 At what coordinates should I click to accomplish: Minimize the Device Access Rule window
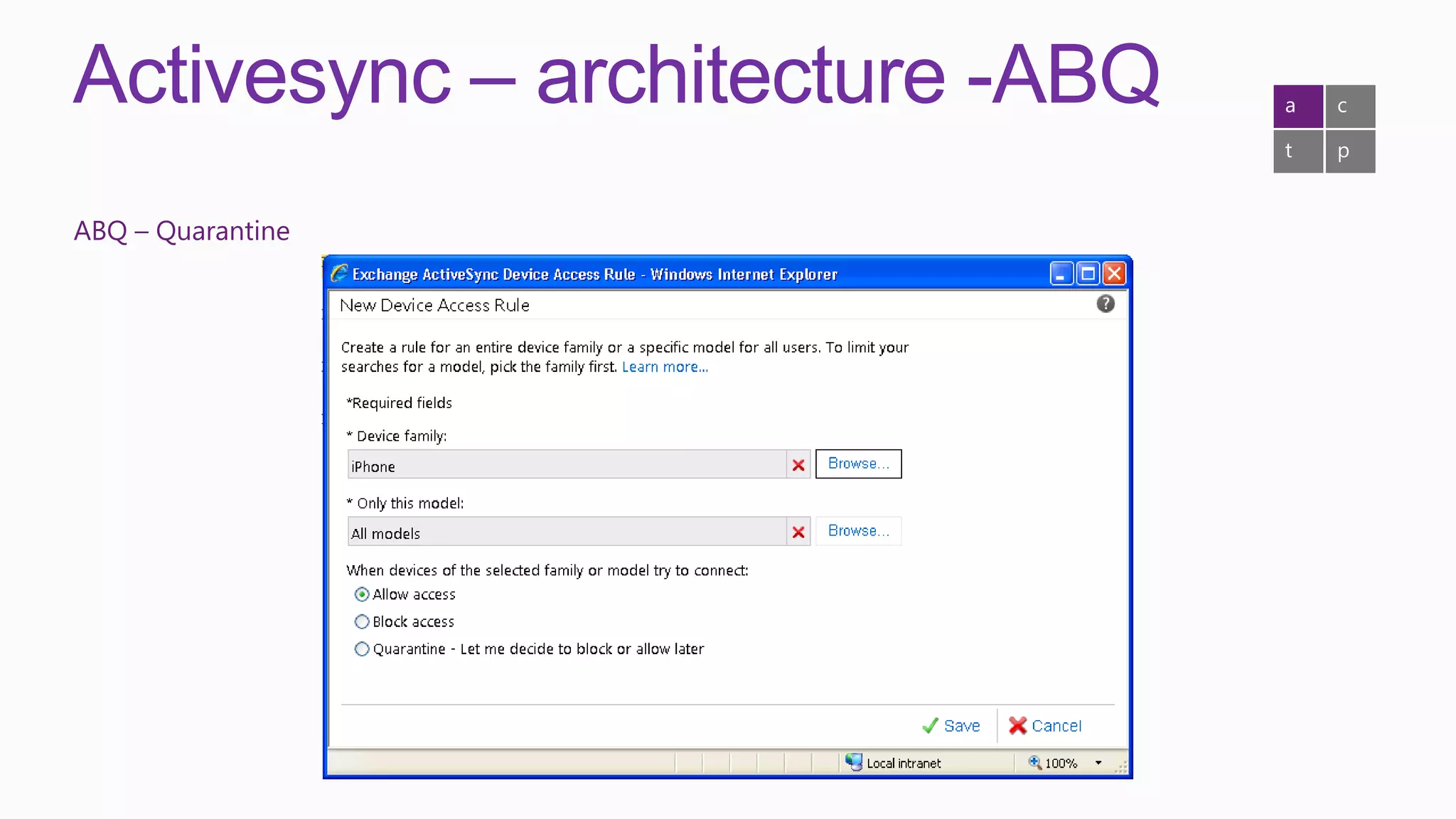point(1061,274)
